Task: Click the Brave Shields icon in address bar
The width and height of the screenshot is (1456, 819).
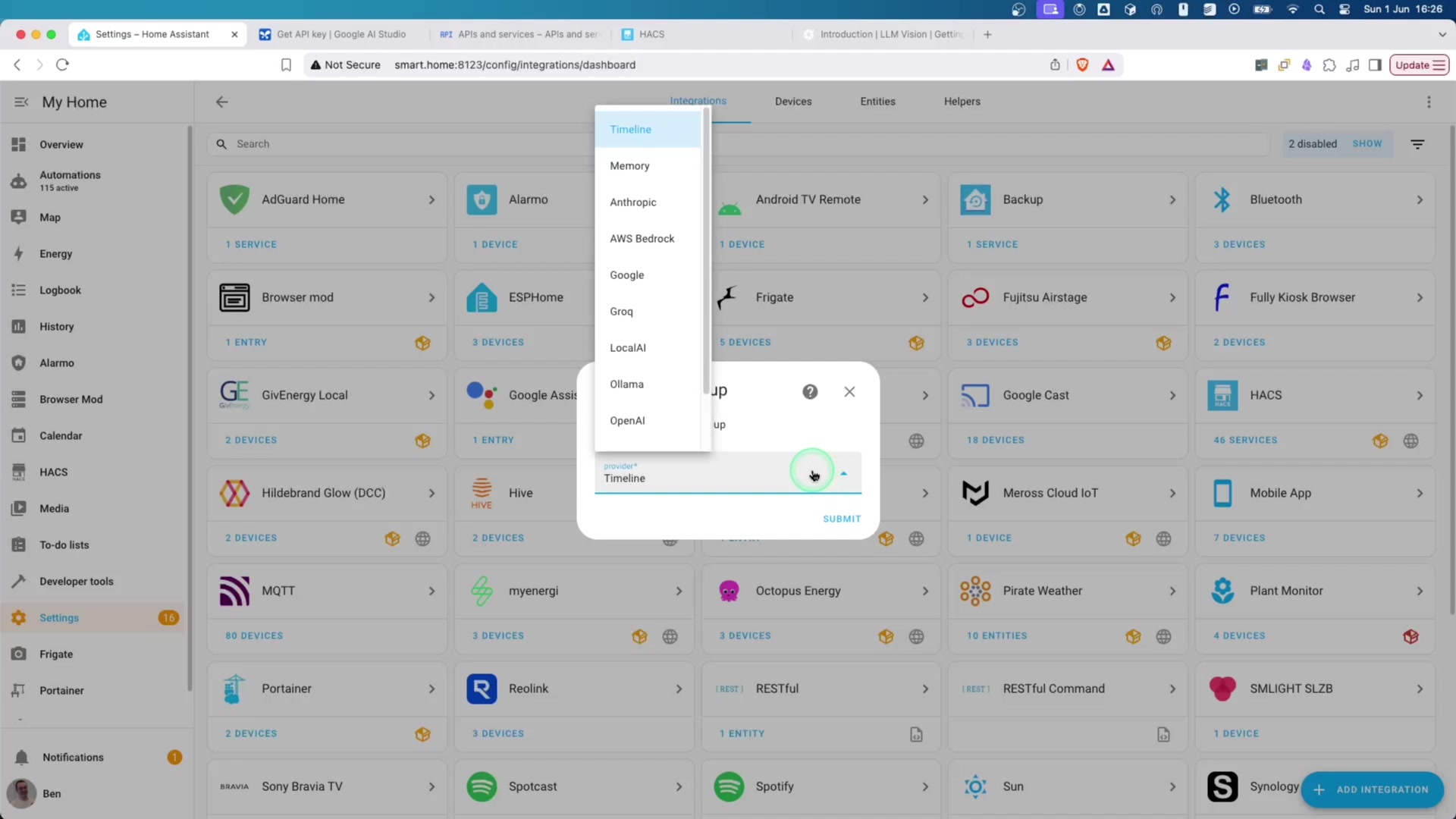Action: click(1082, 65)
